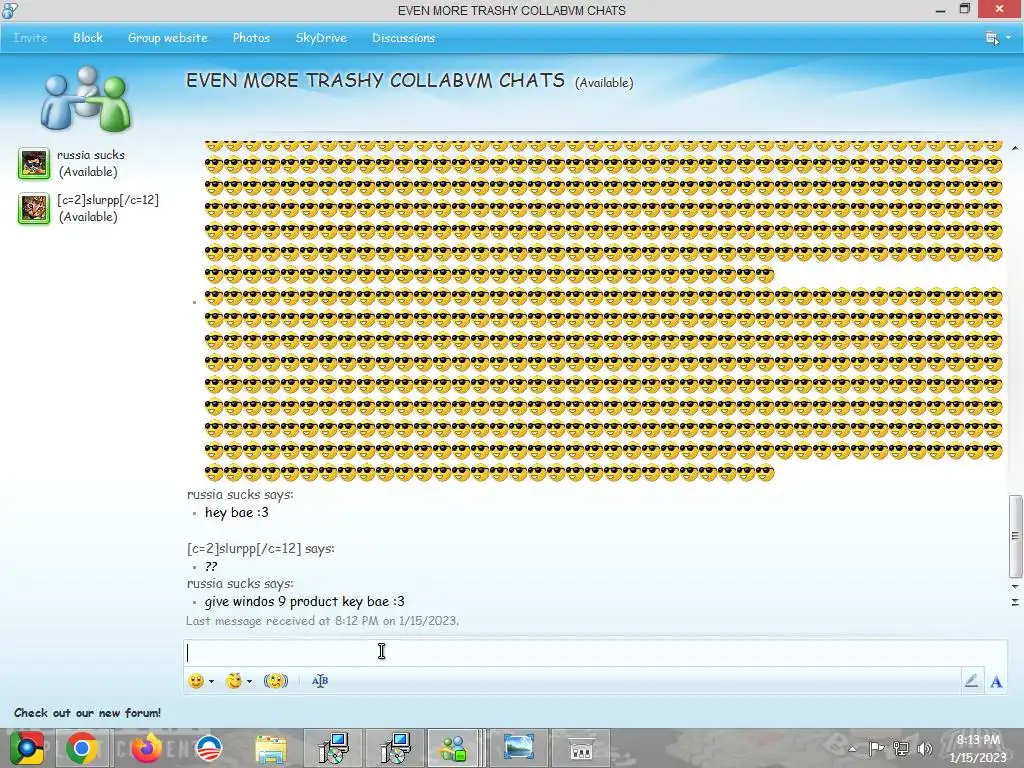Switch to handwriting input pen icon
Viewport: 1024px width, 768px height.
971,681
